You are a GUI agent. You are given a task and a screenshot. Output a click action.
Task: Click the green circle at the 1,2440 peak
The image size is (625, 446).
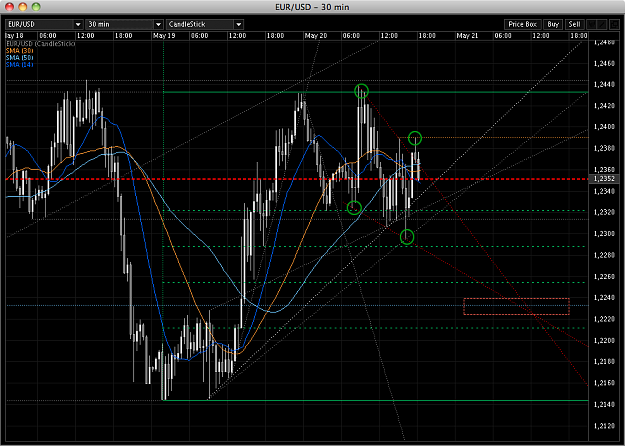pyautogui.click(x=361, y=91)
